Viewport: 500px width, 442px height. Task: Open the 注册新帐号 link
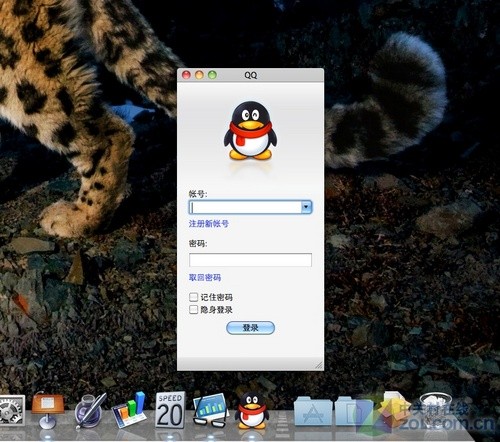point(209,224)
